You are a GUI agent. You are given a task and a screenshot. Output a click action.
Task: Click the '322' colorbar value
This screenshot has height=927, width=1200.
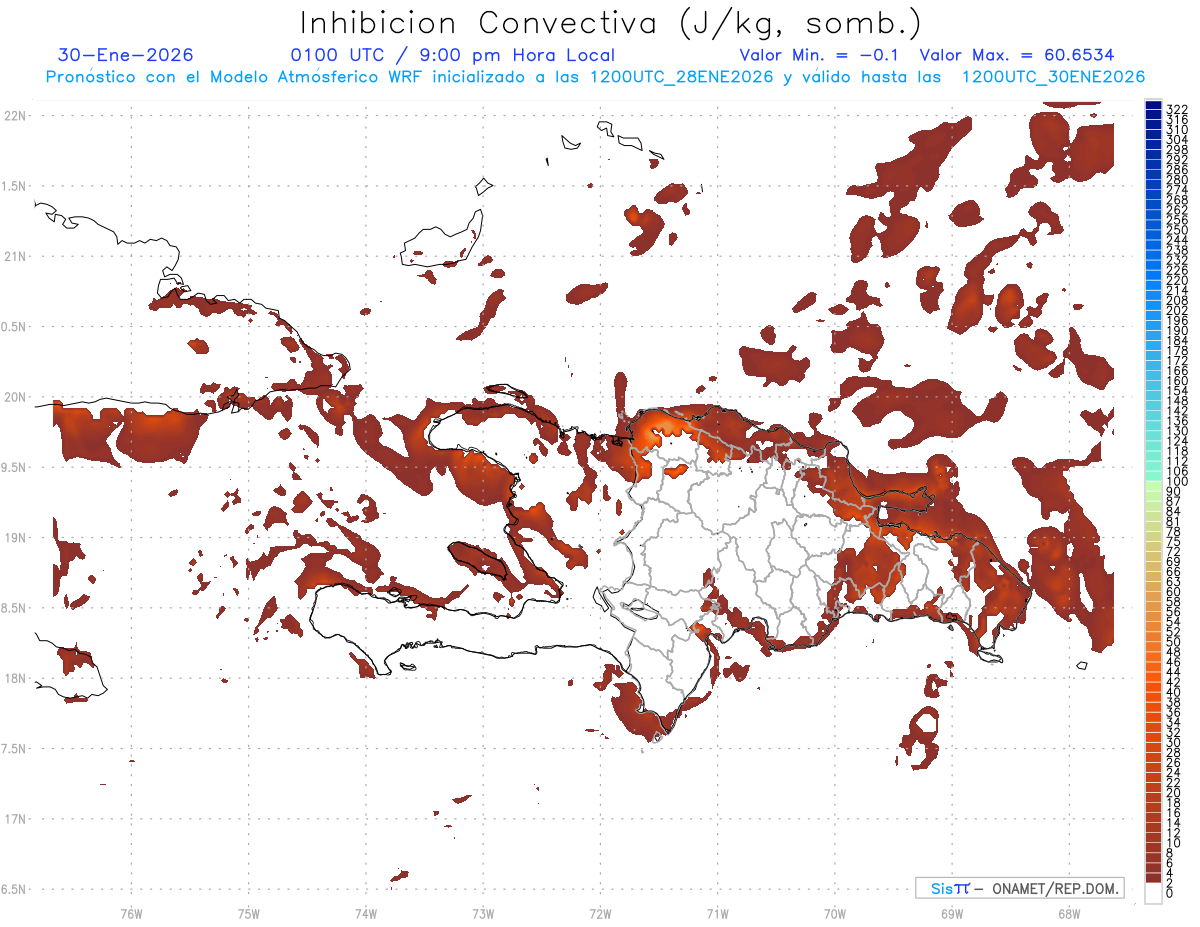pyautogui.click(x=1177, y=109)
